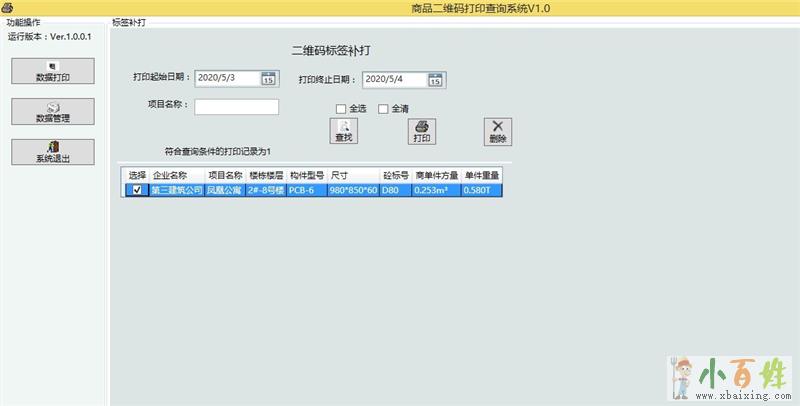Open the calendar picker for print end date

435,79
